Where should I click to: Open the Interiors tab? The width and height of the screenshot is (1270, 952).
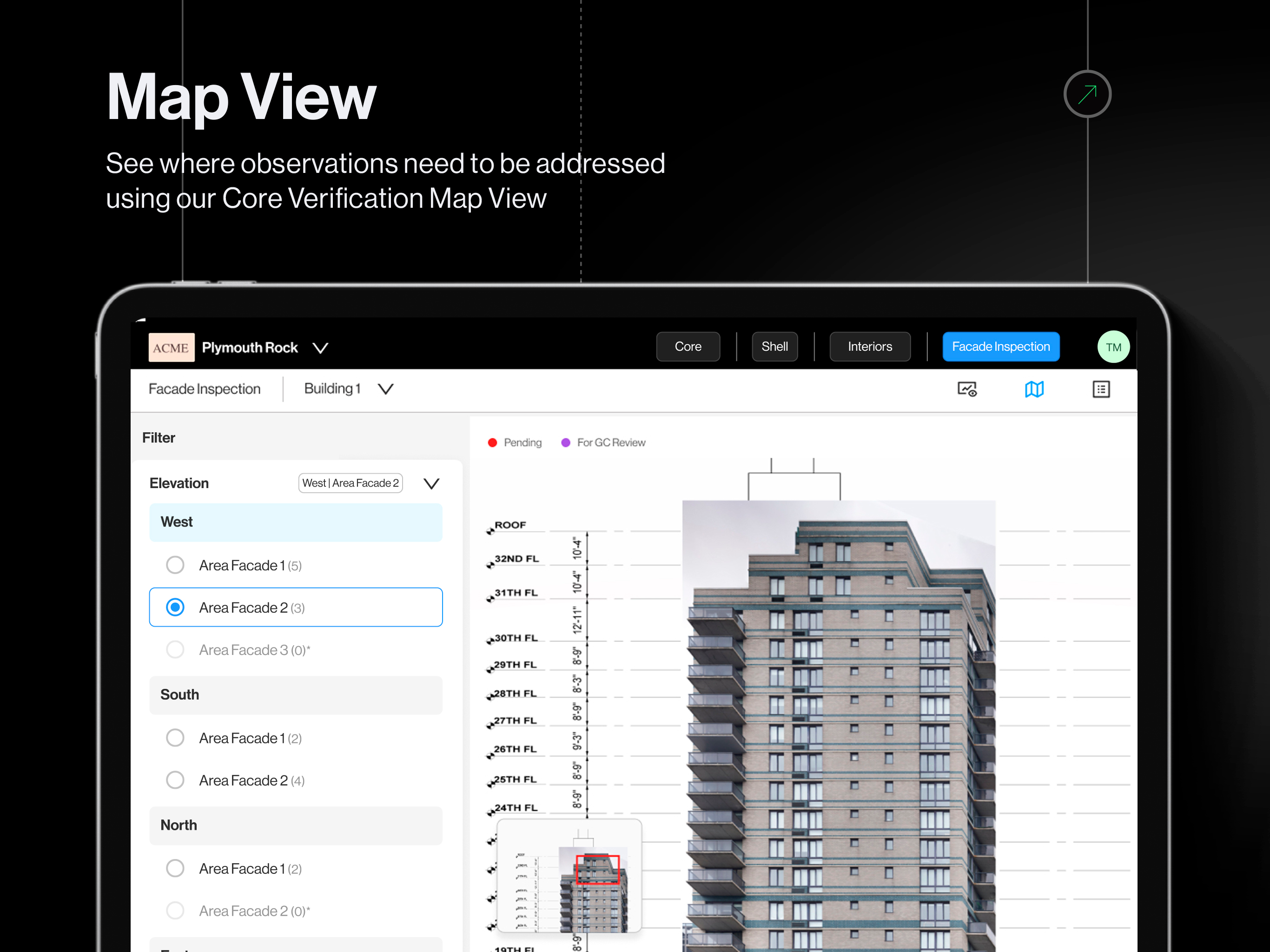[x=870, y=347]
